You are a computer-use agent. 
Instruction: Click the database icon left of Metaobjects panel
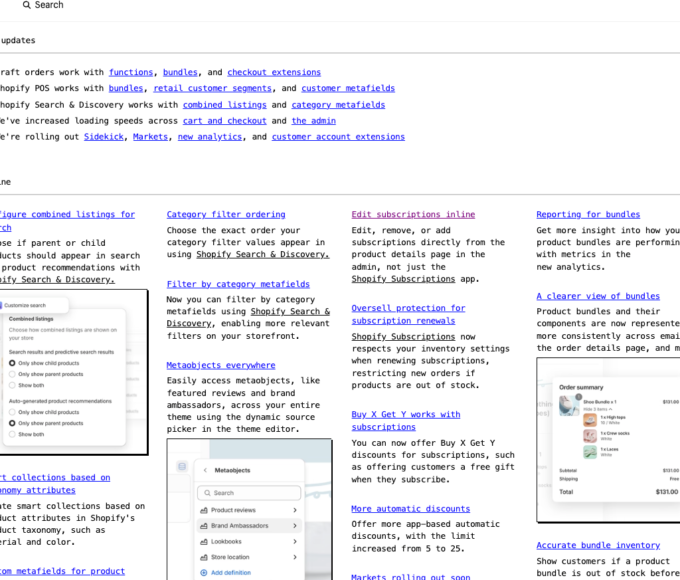(x=181, y=467)
